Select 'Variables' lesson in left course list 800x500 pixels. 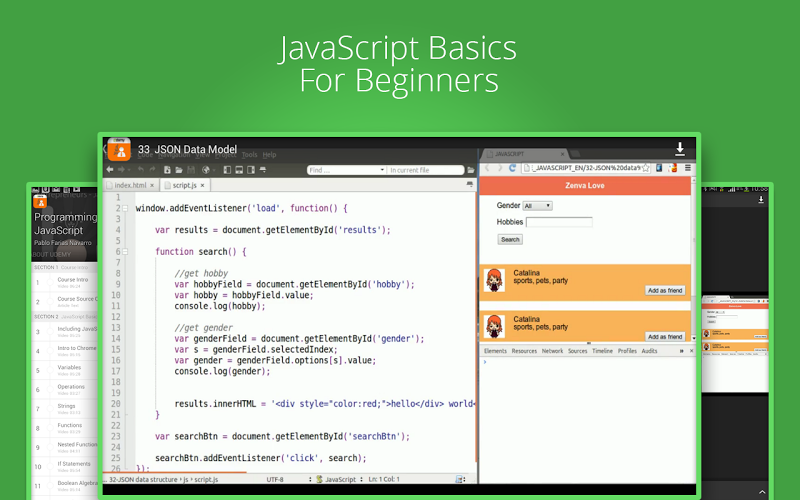coord(64,370)
